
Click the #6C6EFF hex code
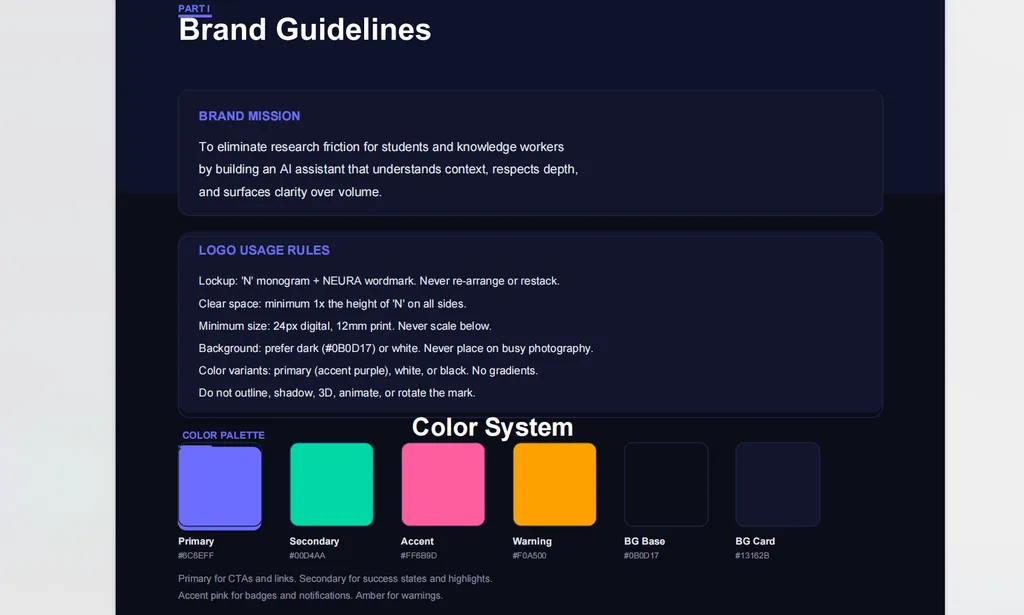196,556
